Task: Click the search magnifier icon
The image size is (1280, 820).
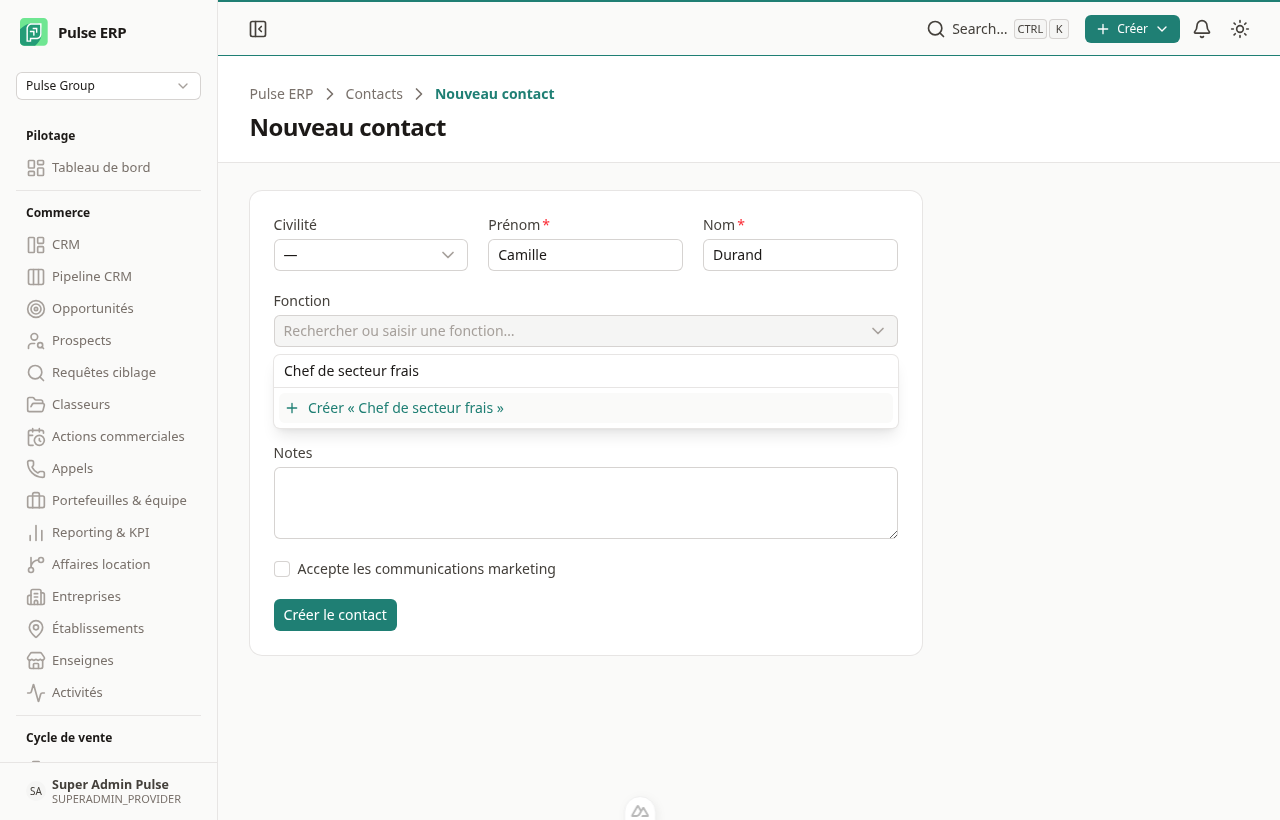Action: (936, 29)
